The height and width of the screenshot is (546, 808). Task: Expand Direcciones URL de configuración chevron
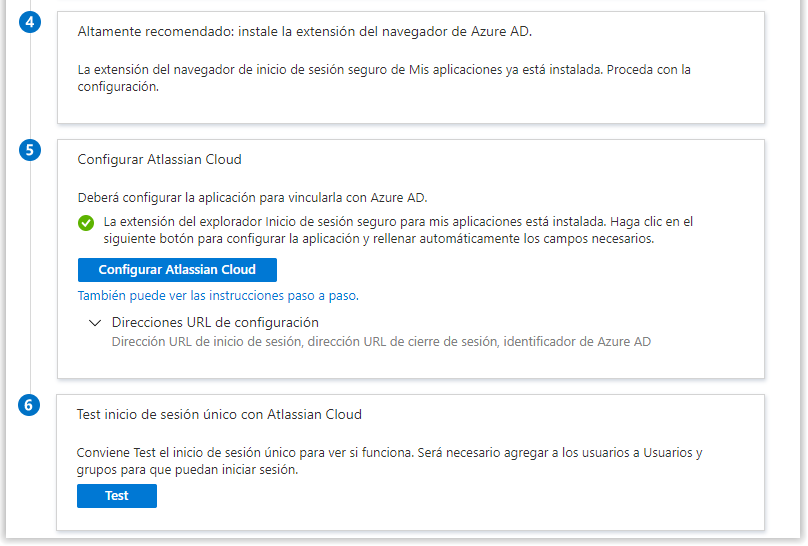(x=95, y=323)
